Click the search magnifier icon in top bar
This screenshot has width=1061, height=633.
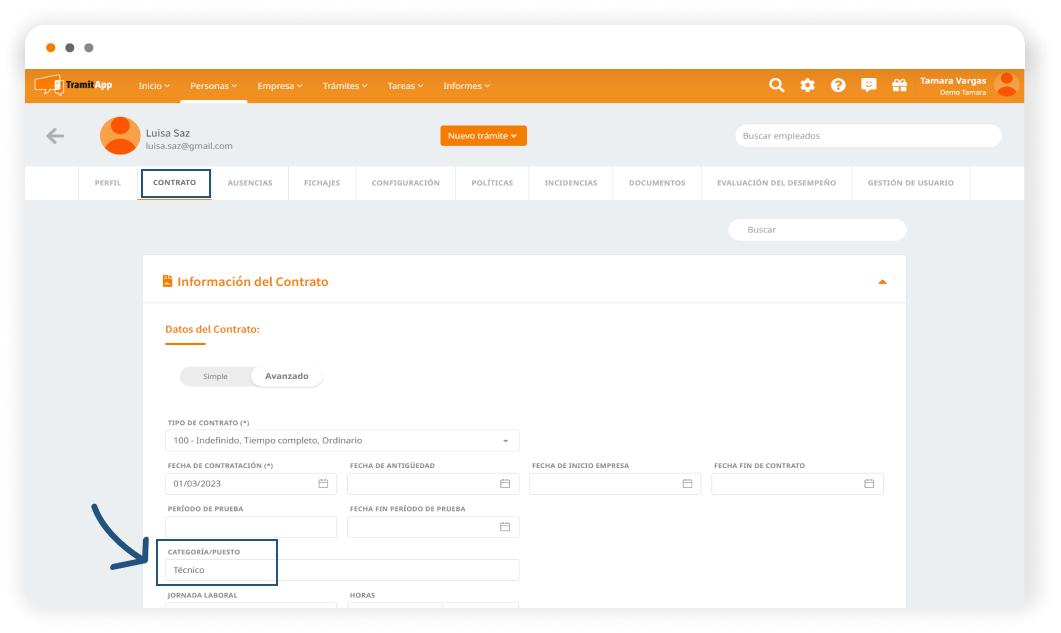(x=776, y=86)
